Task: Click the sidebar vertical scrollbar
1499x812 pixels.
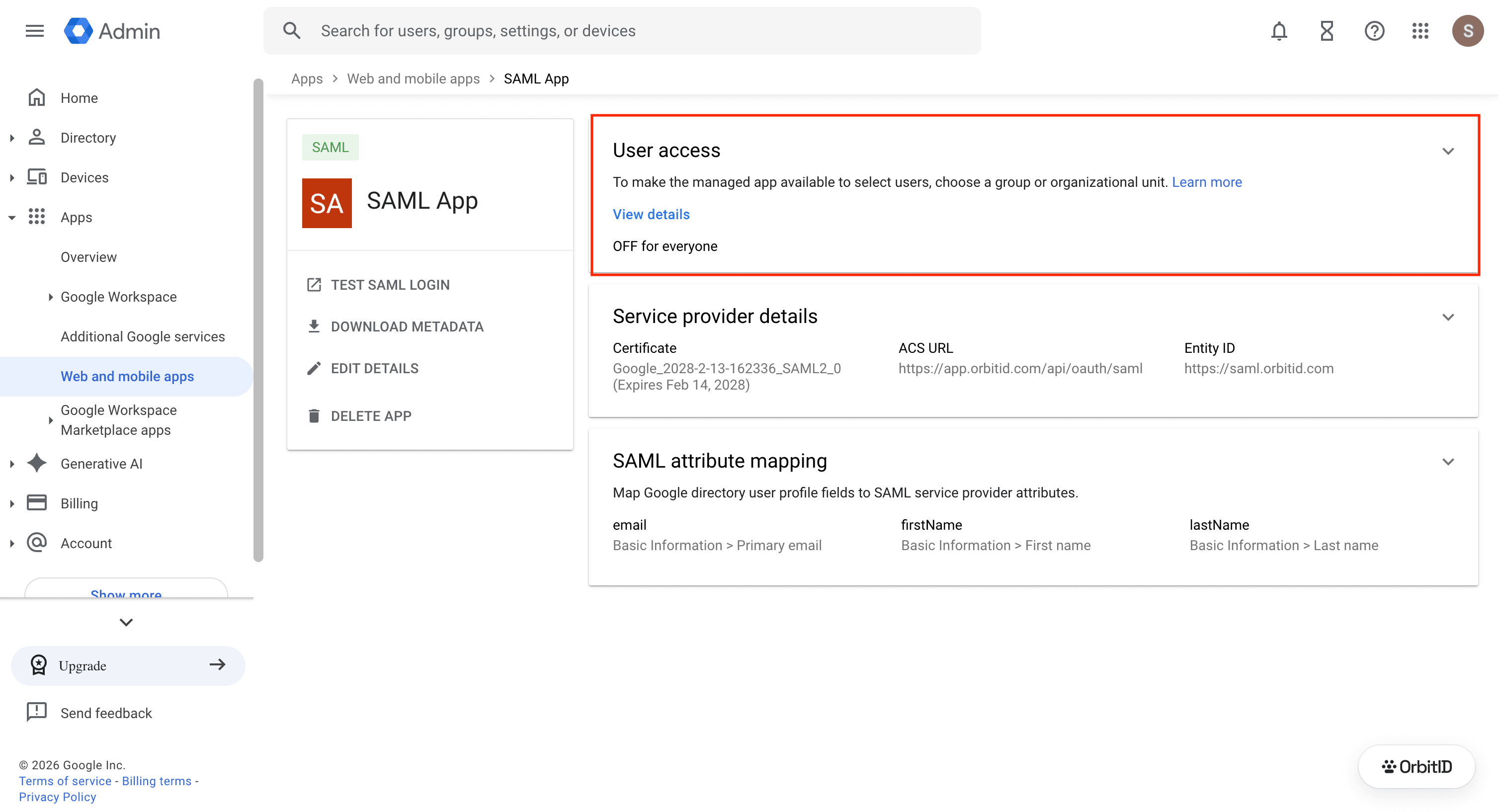Action: click(x=258, y=320)
